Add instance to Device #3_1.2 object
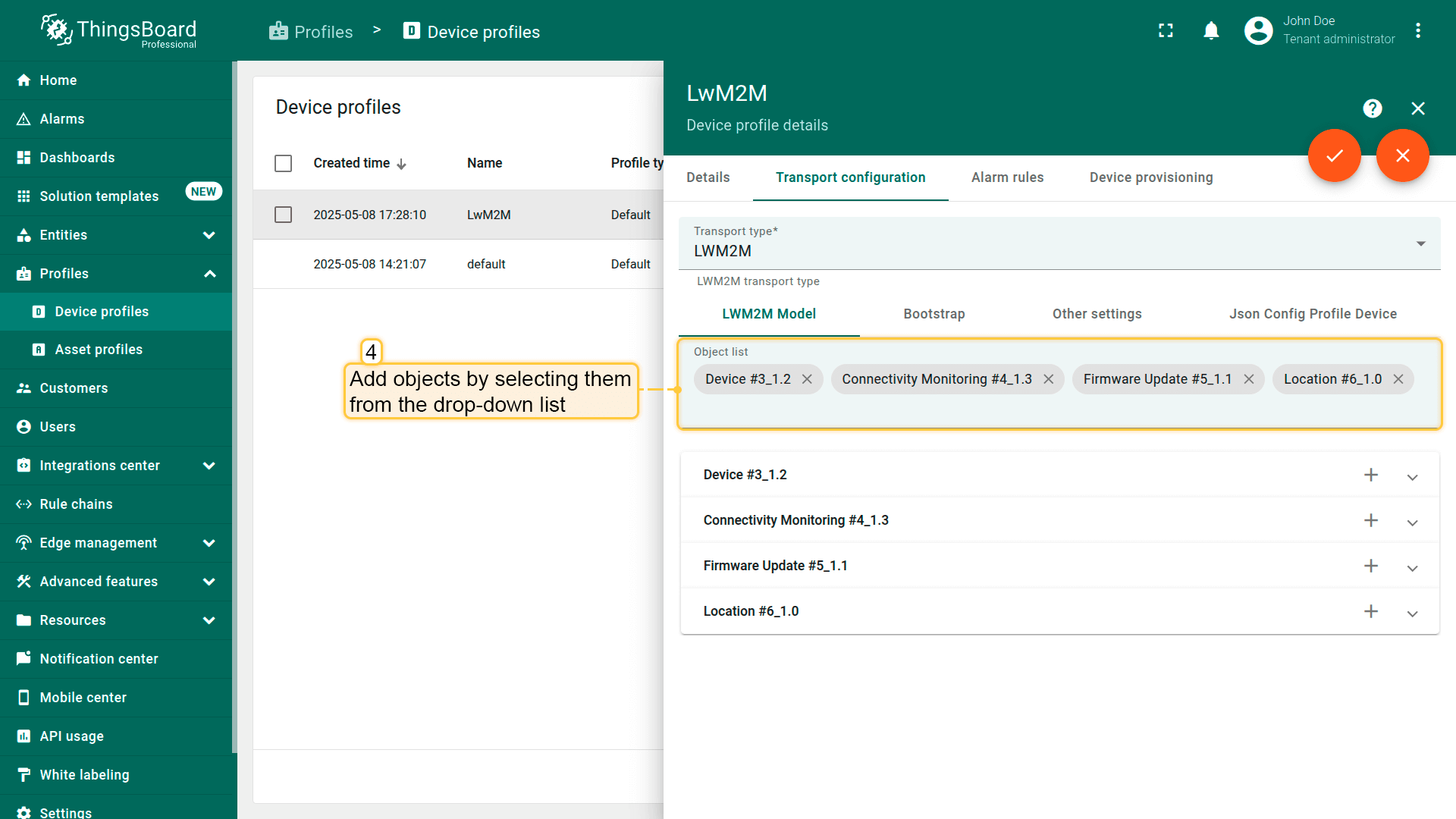1456x819 pixels. pyautogui.click(x=1370, y=475)
